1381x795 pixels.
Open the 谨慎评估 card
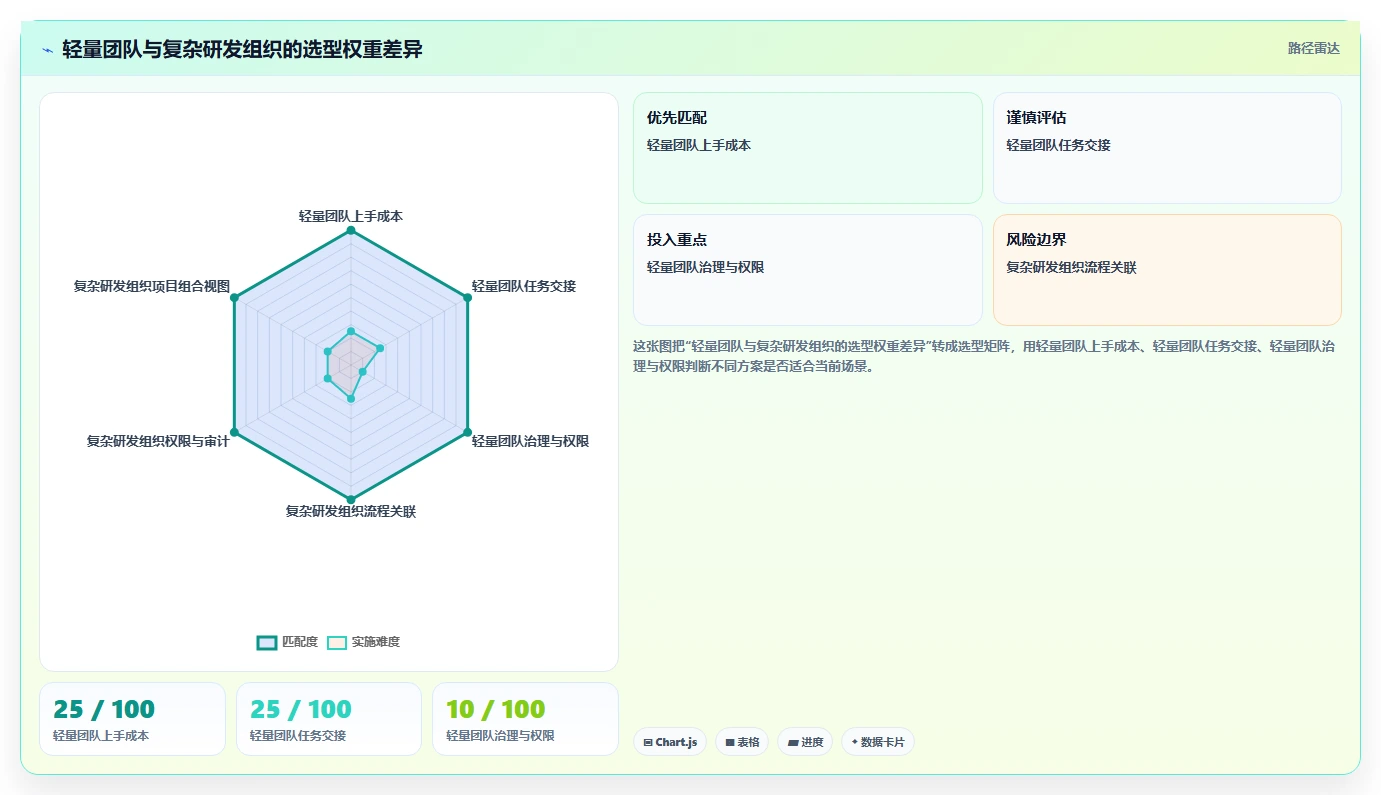(1167, 148)
